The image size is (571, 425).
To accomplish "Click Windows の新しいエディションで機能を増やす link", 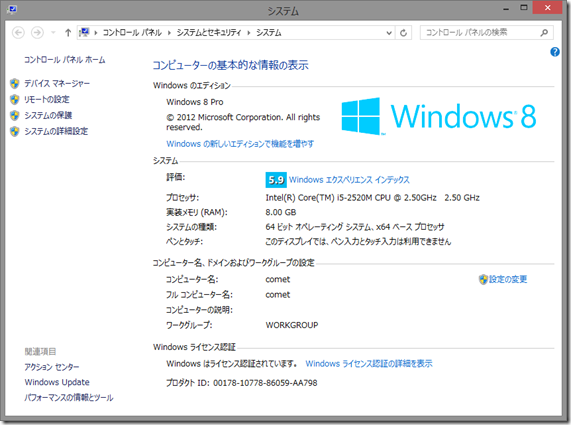I will 240,144.
